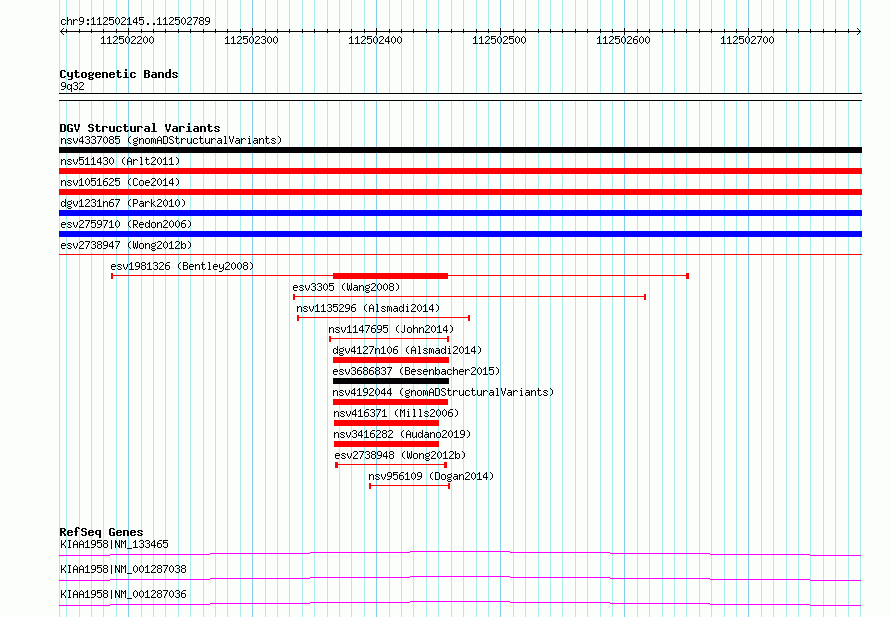The width and height of the screenshot is (890, 617).
Task: Select variant label nsv1051625 (Coe2014)
Action: [x=120, y=182]
